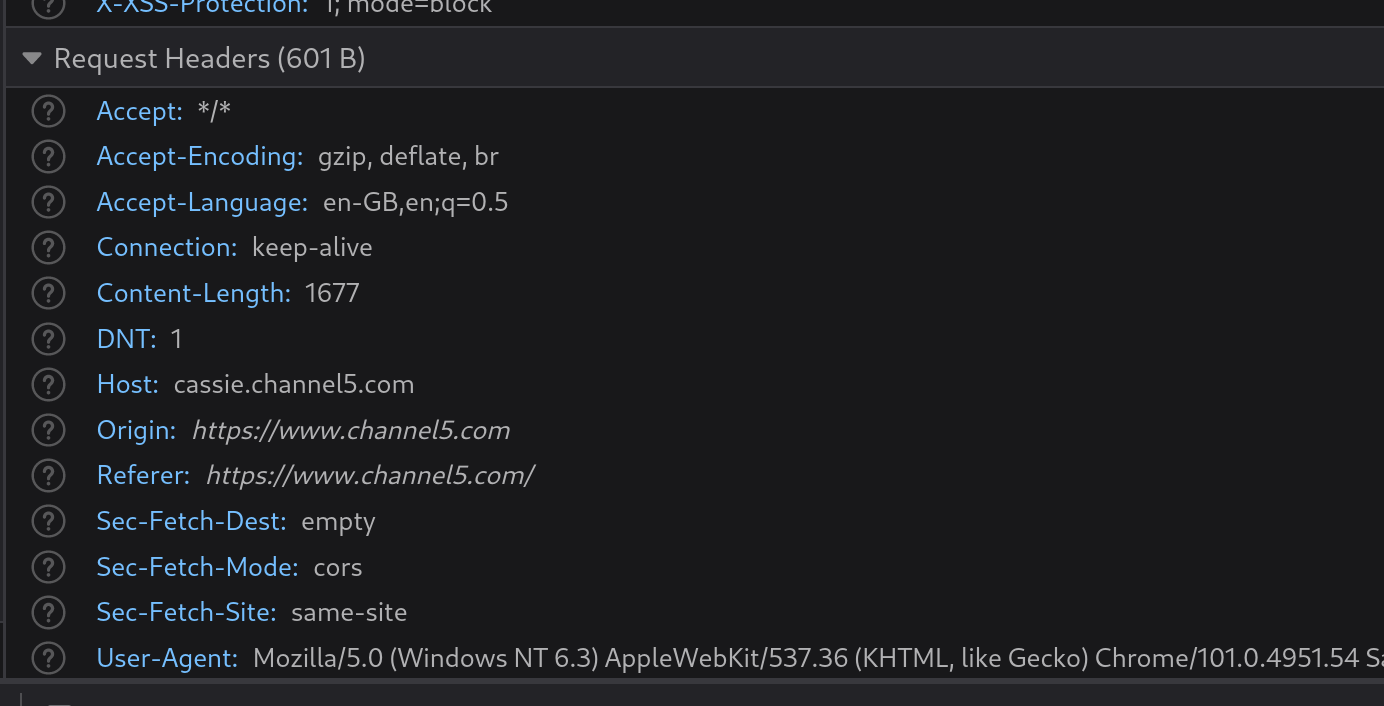Click question mark icon beside Connection

point(48,248)
